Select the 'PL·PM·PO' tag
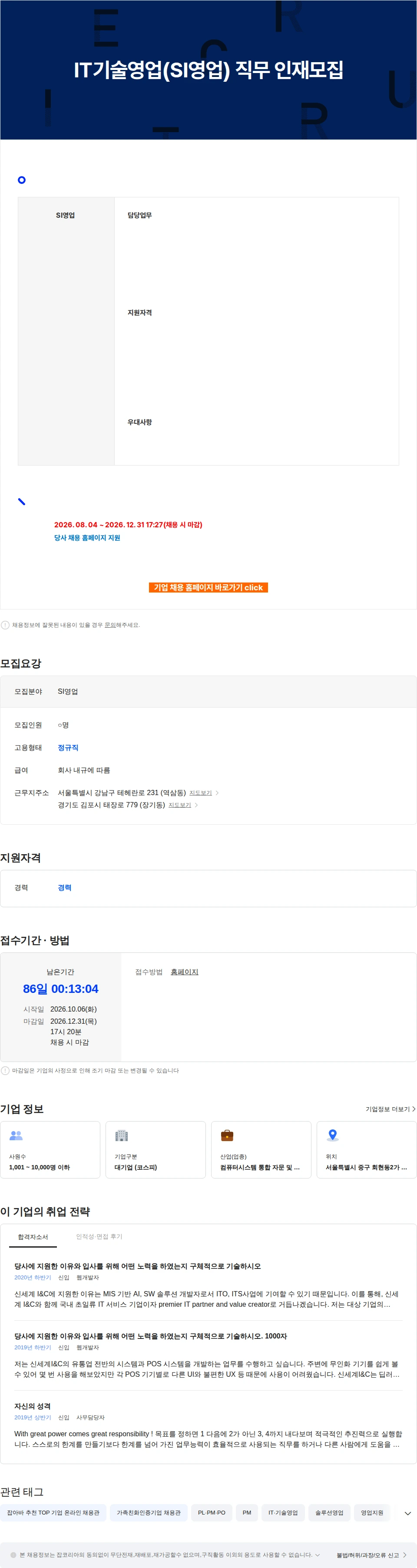Viewport: 417px width, 1568px height. [x=212, y=1513]
